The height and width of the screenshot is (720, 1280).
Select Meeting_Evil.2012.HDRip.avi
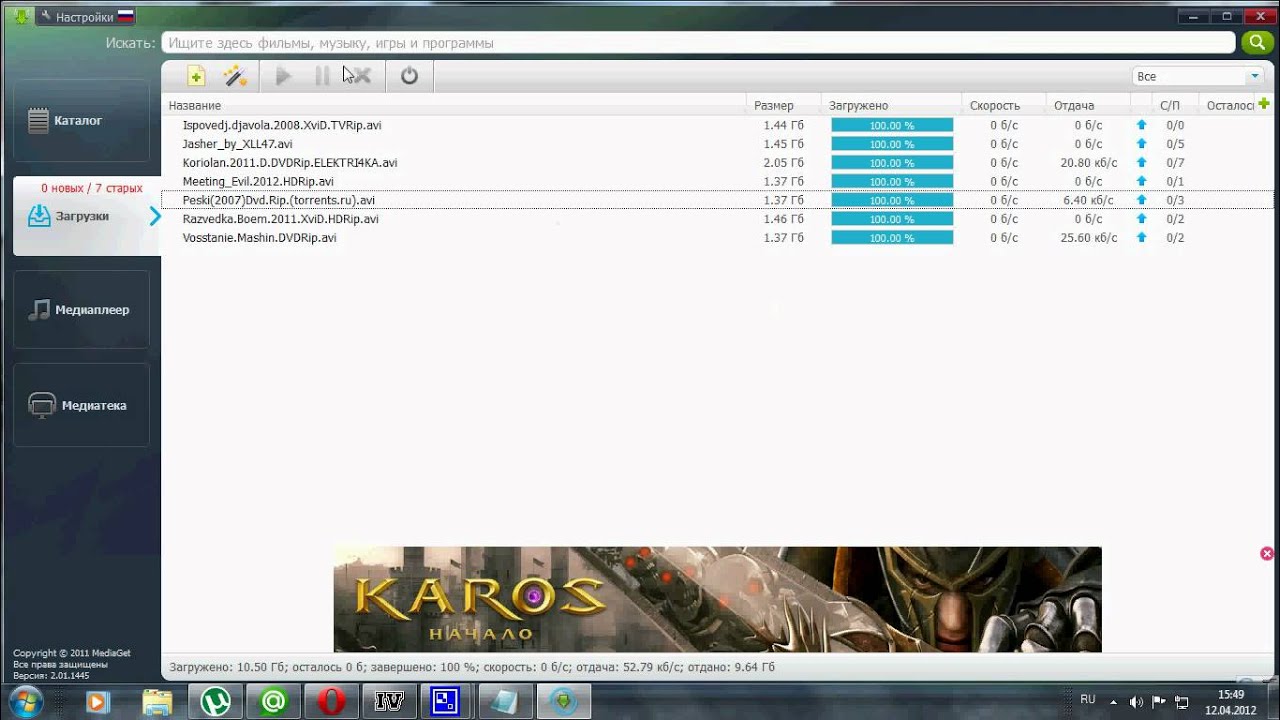pos(258,182)
